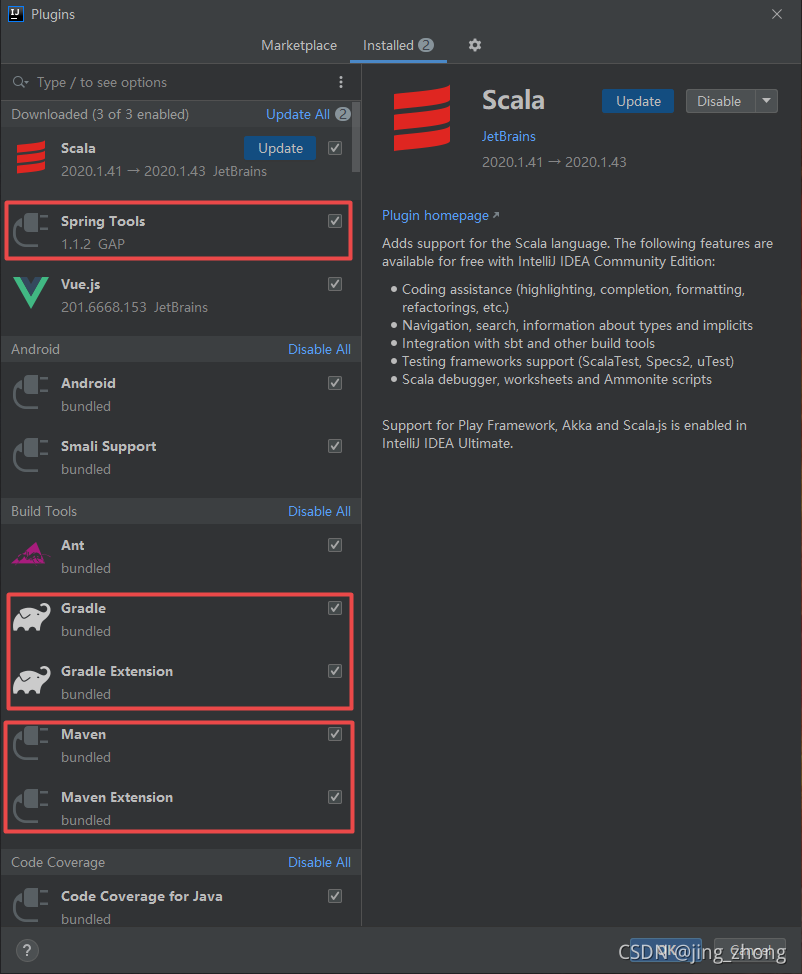Click the Update button in Scala details

pos(638,101)
